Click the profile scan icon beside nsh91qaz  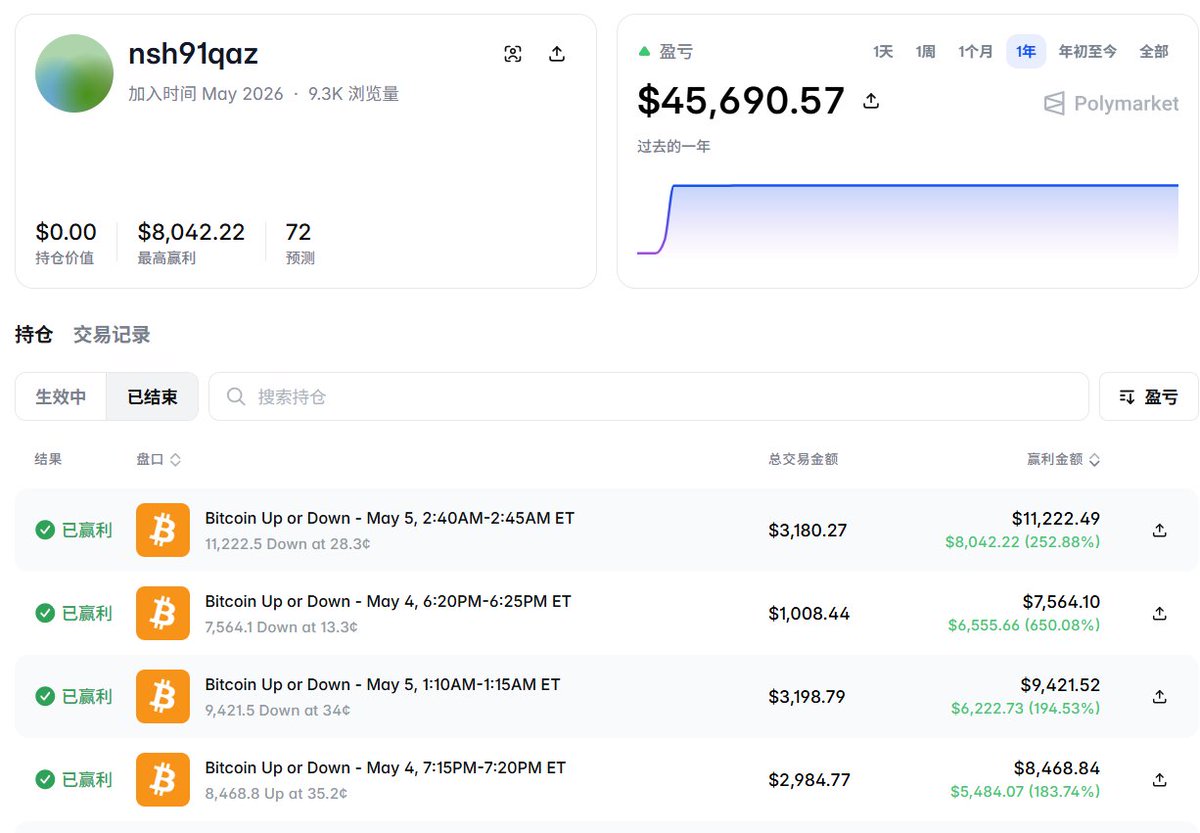pyautogui.click(x=513, y=54)
